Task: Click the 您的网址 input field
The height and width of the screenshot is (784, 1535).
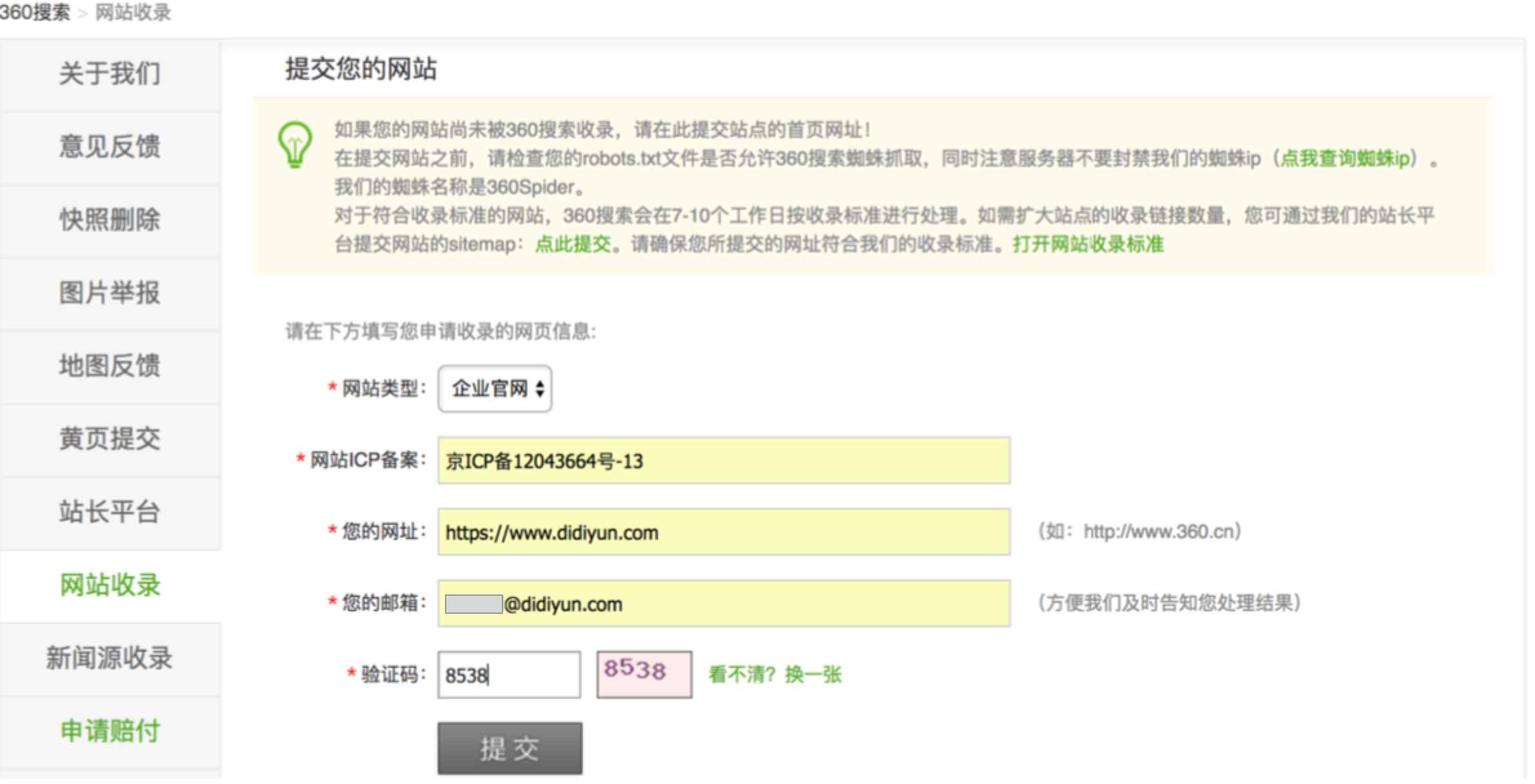Action: (x=724, y=533)
